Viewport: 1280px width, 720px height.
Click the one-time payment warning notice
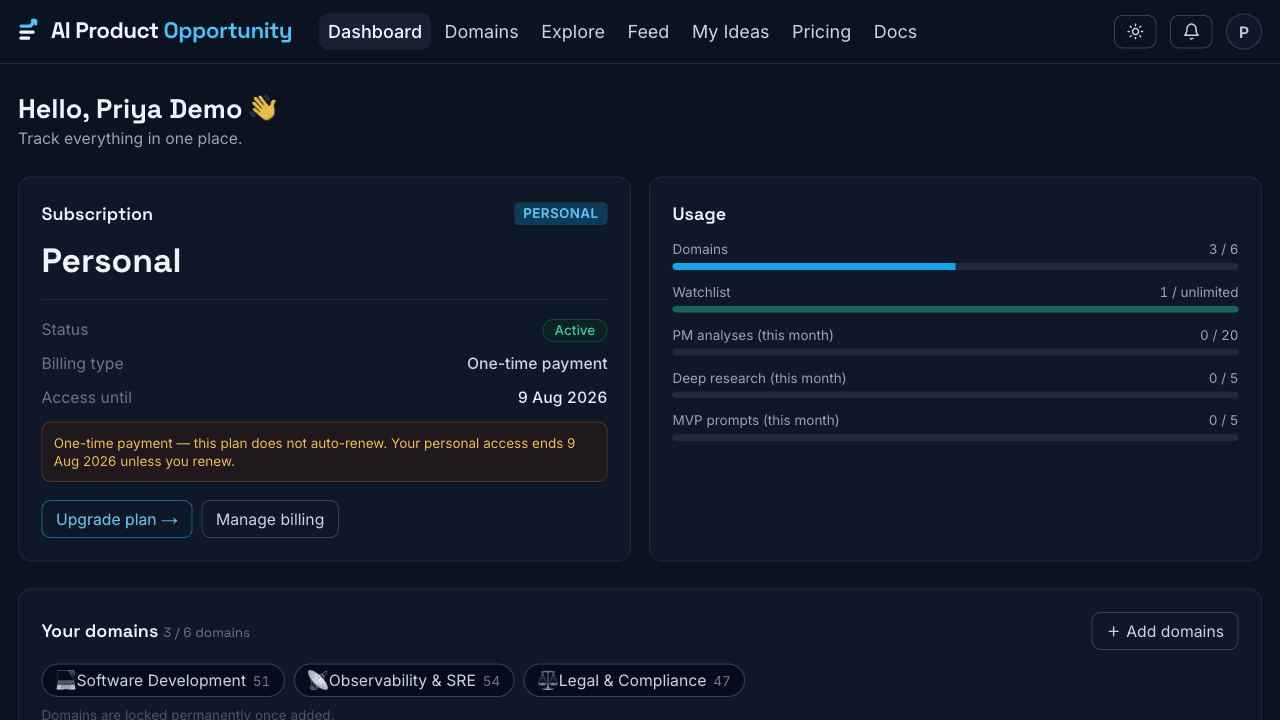pos(324,452)
